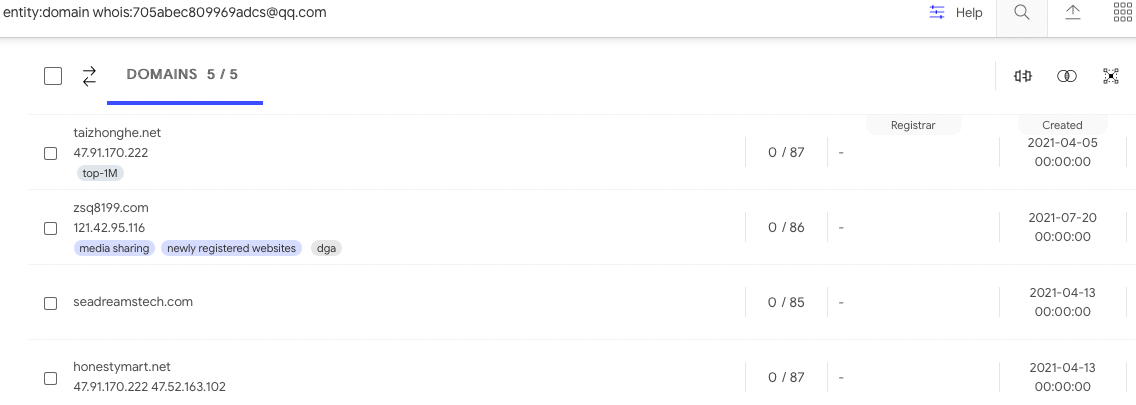Screen dimensions: 1136x405
Task: Click the search modifiers sliders icon
Action: 937,13
